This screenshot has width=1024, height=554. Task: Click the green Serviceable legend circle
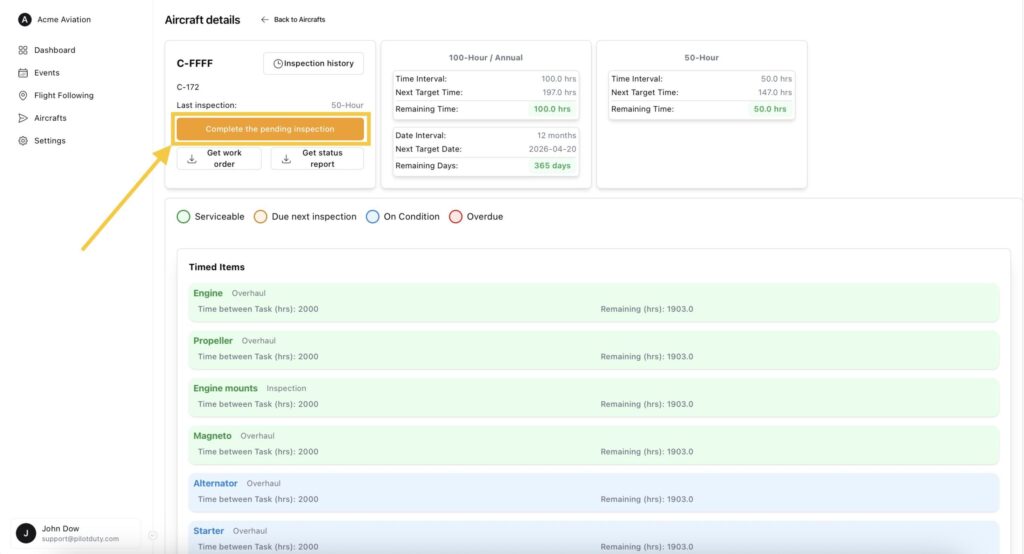(x=183, y=216)
